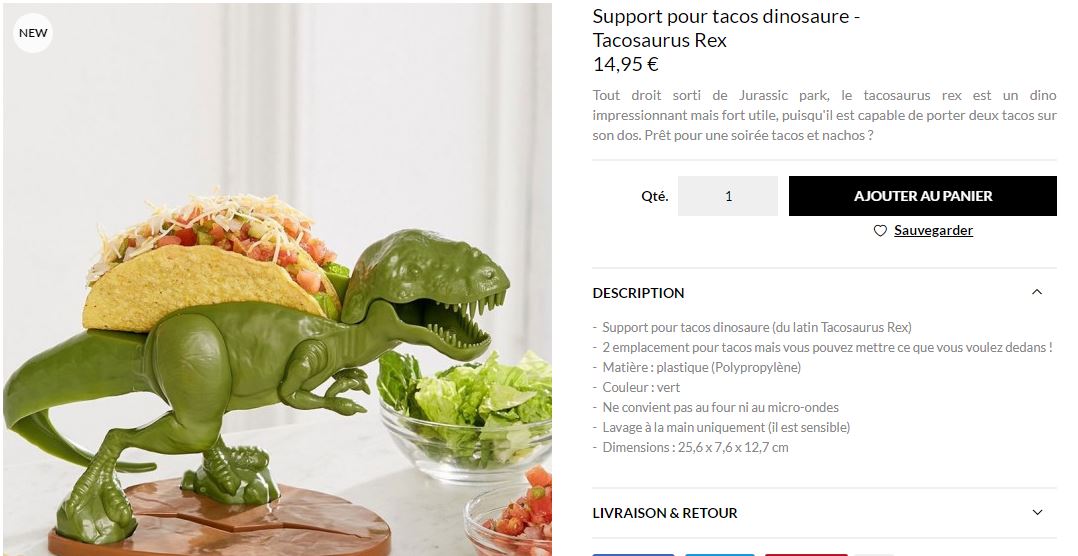Expand LIVRAISON & RETOUR using down chevron
The image size is (1078, 556).
(1037, 512)
